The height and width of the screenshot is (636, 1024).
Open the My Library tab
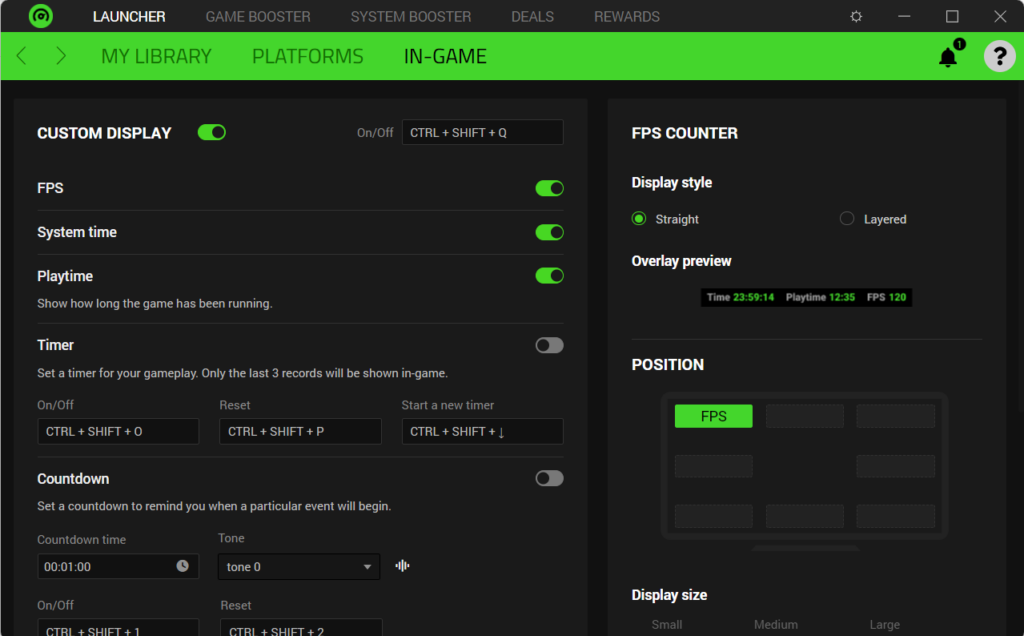(156, 57)
